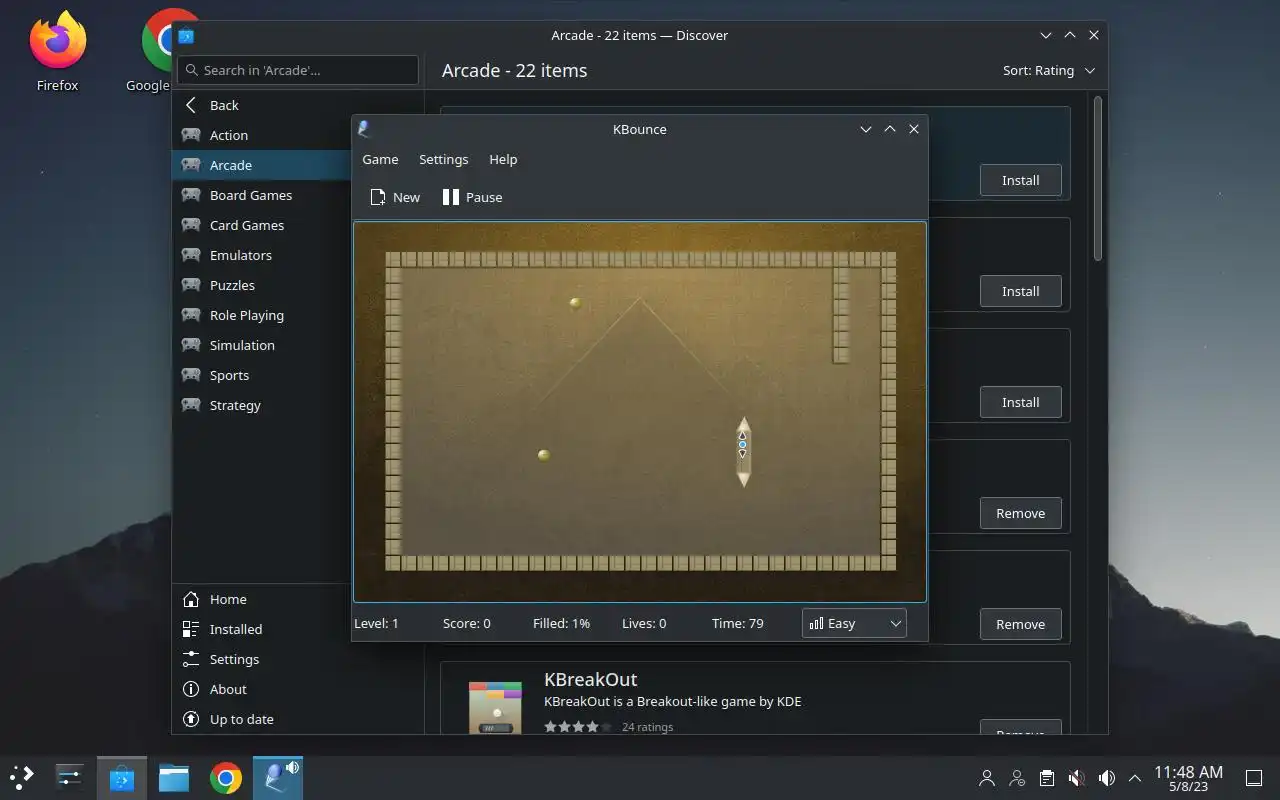Click the KBreakOut app title

tap(590, 679)
